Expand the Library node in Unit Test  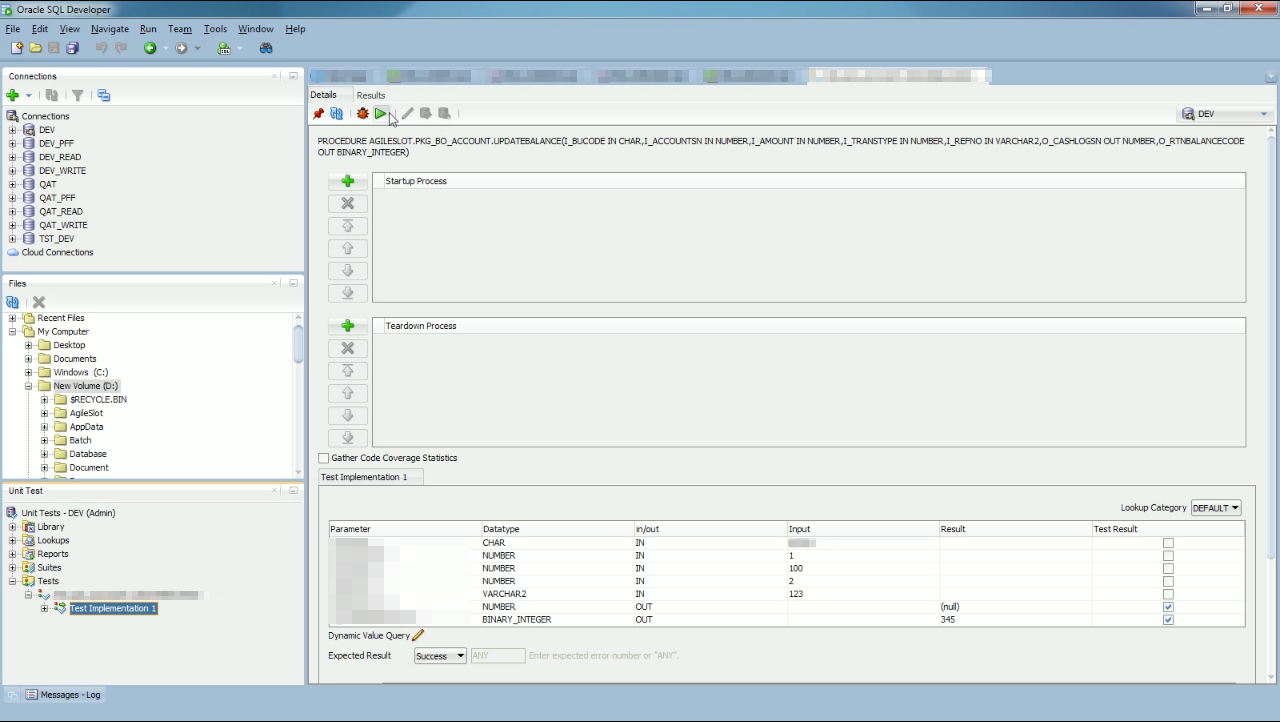(x=13, y=527)
